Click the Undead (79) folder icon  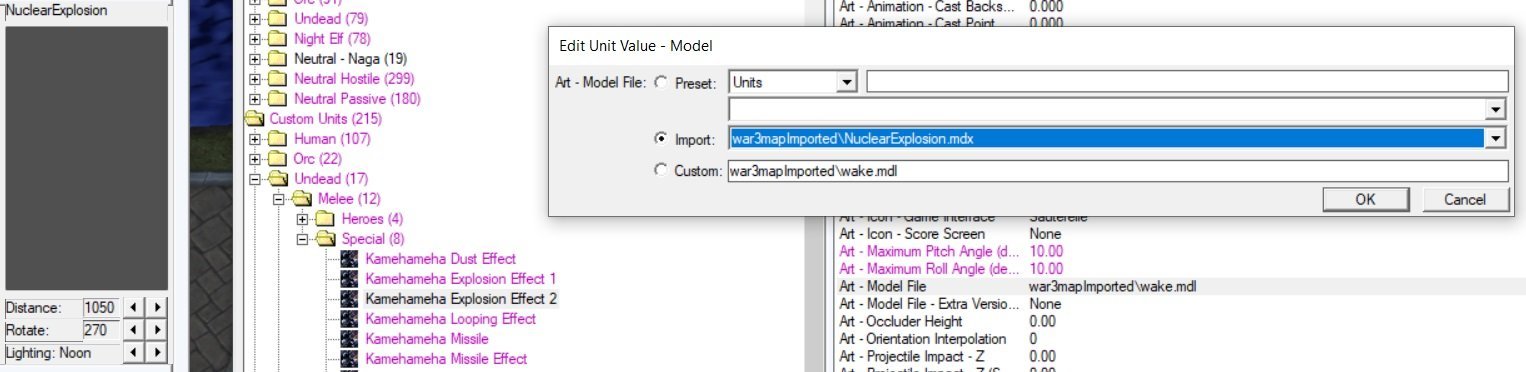coord(278,19)
